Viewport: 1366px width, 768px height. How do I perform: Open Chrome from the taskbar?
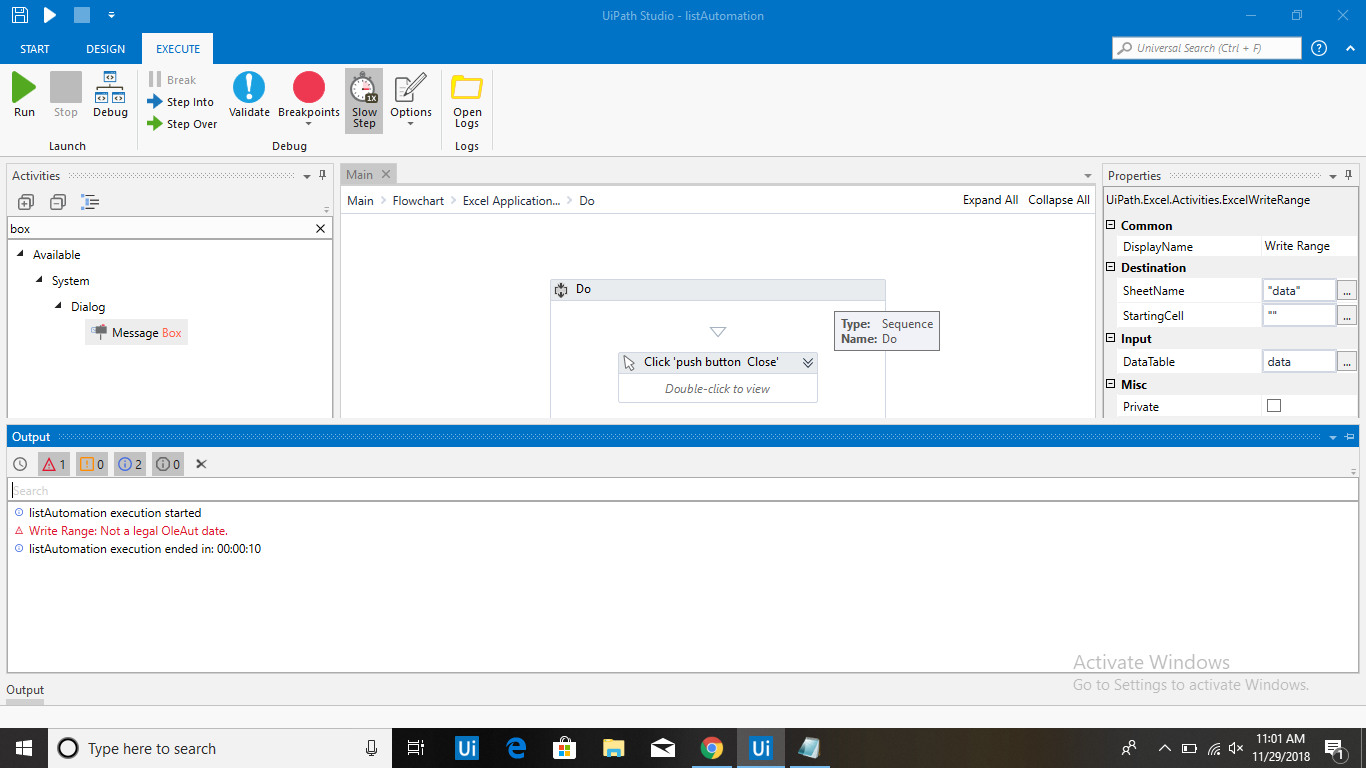(x=711, y=748)
